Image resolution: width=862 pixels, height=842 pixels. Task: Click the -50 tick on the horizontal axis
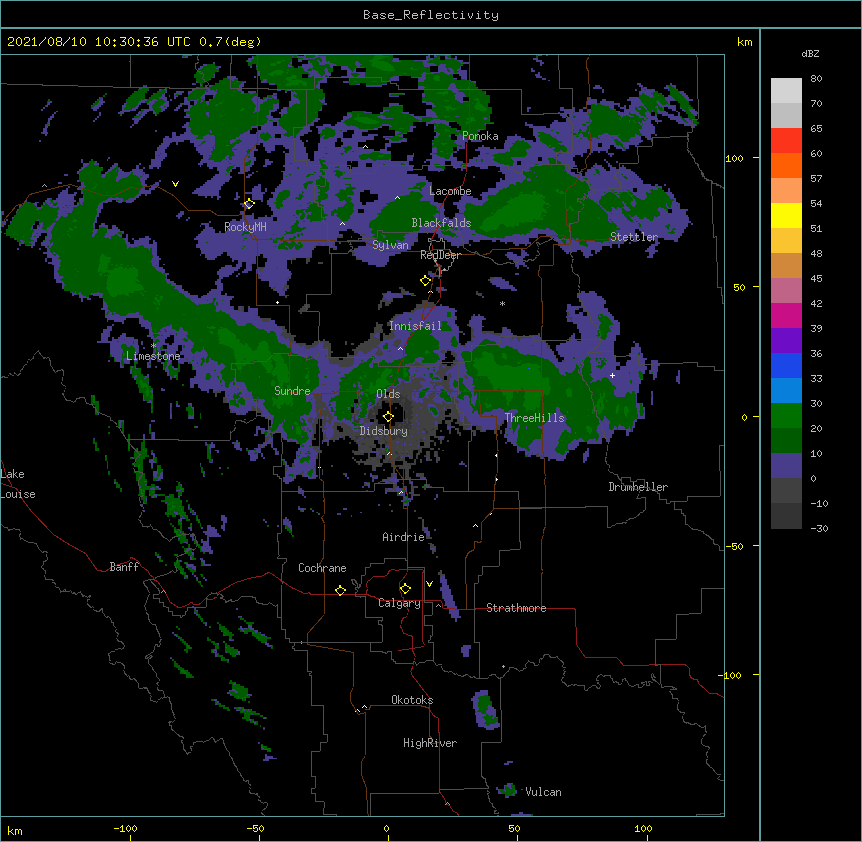click(x=255, y=828)
